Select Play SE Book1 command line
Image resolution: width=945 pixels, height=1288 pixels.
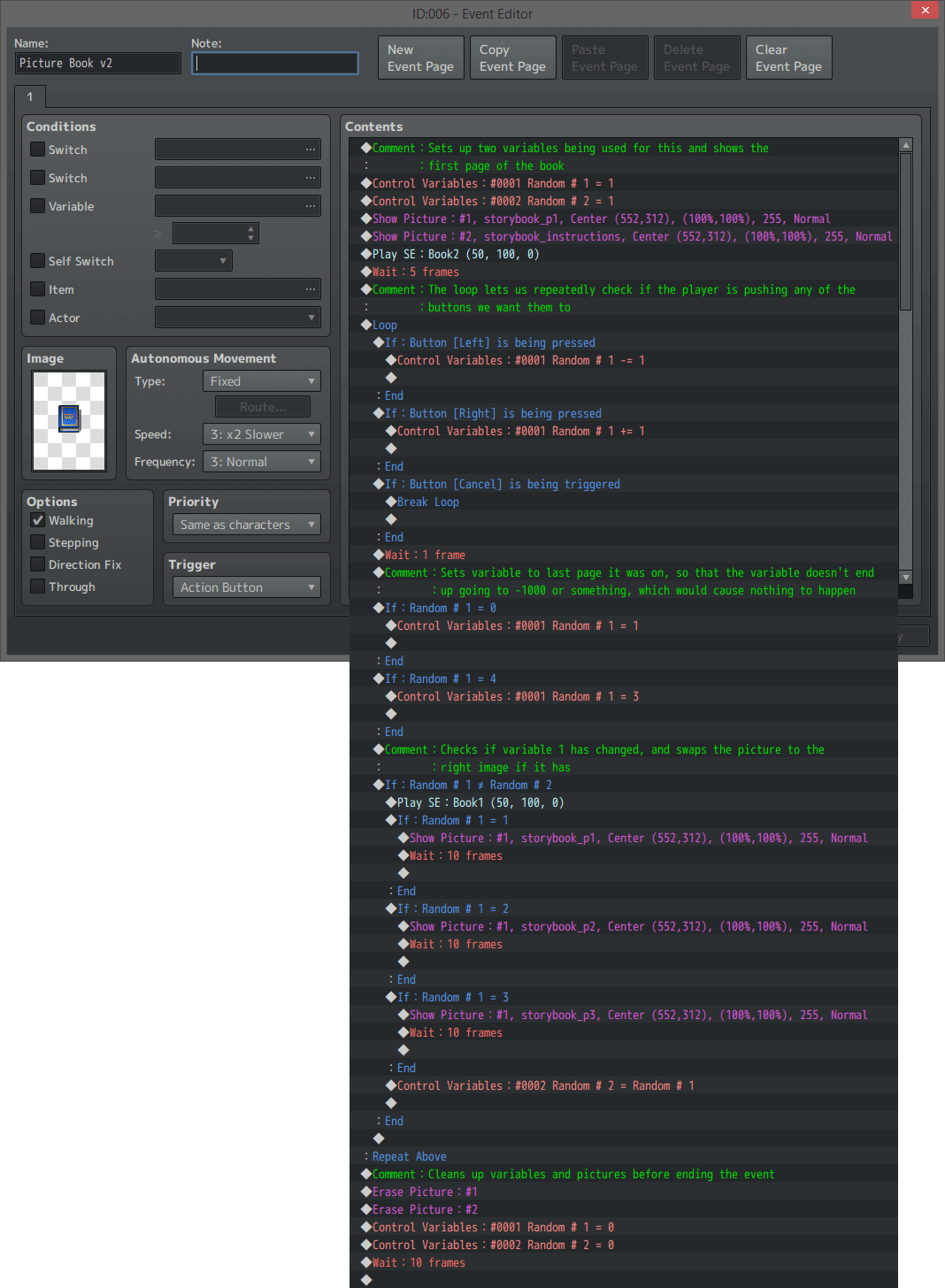click(x=624, y=802)
